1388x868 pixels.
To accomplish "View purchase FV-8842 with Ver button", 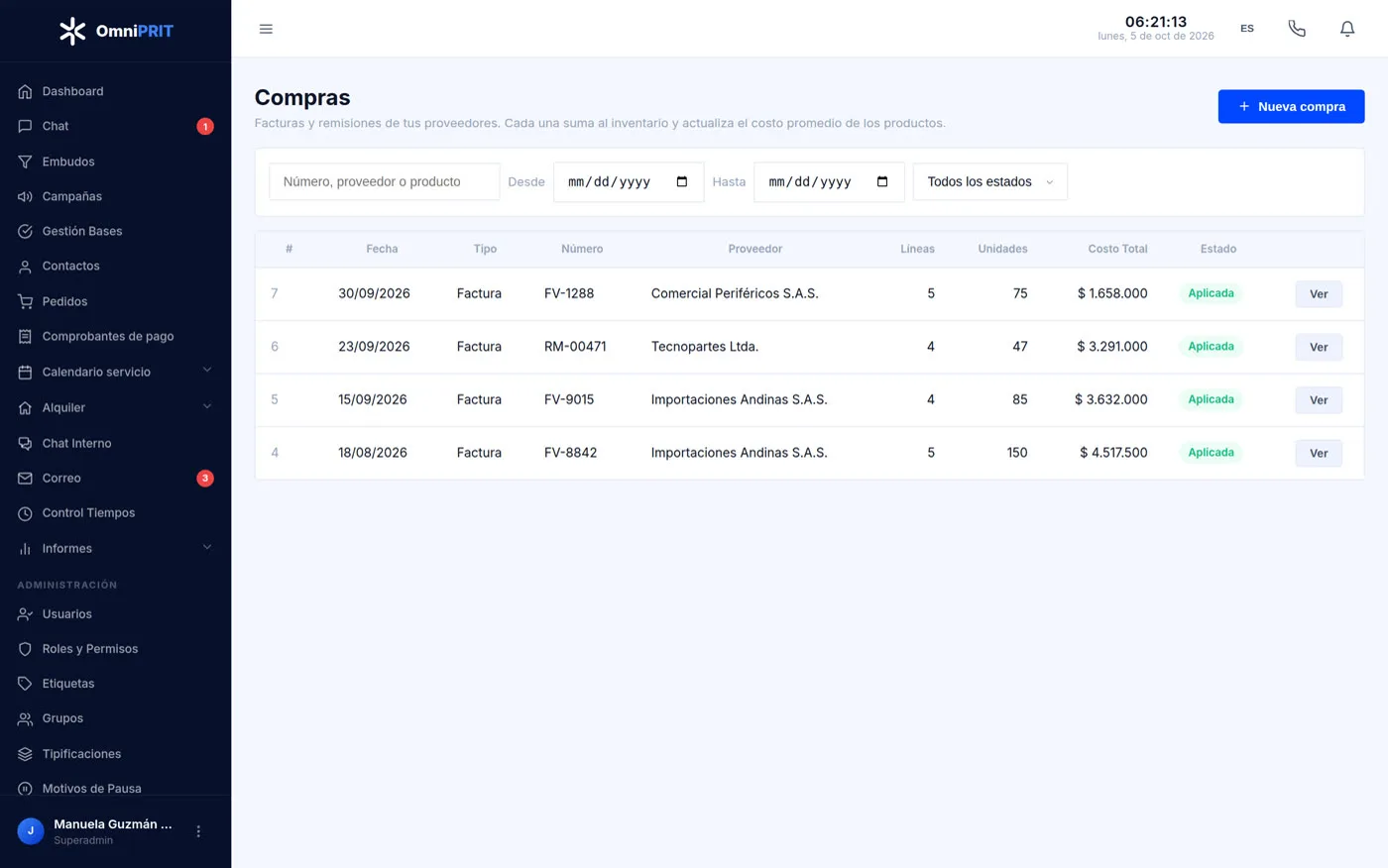I will coord(1319,453).
